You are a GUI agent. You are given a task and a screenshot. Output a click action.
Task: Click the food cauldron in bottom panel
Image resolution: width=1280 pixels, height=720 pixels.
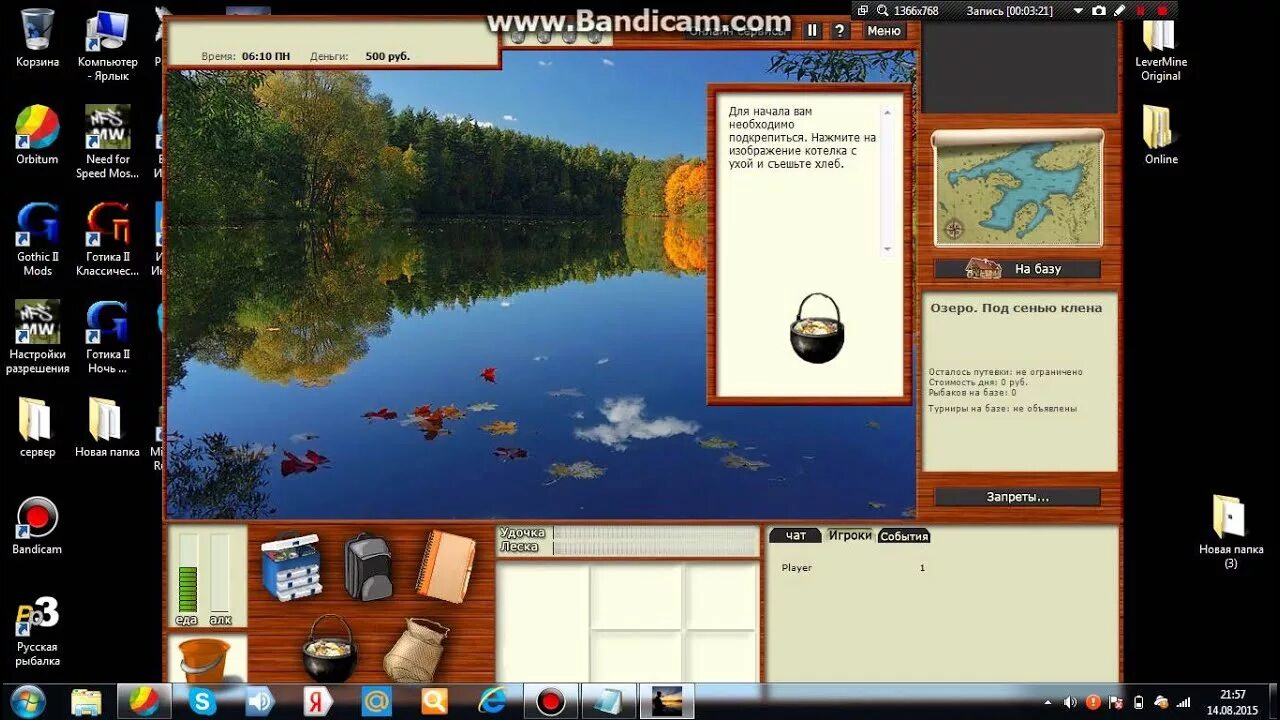tap(330, 648)
